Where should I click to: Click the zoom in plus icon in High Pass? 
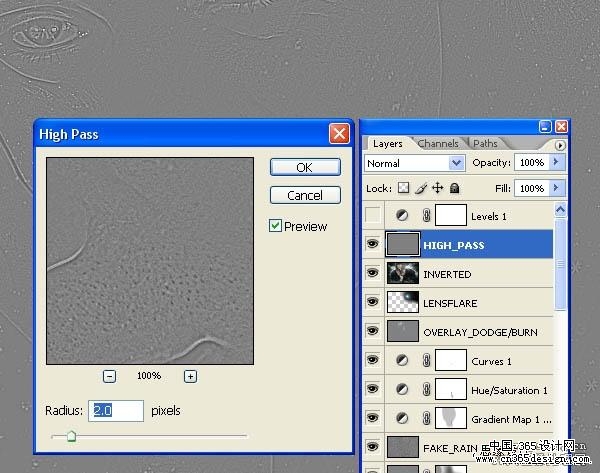[x=191, y=376]
